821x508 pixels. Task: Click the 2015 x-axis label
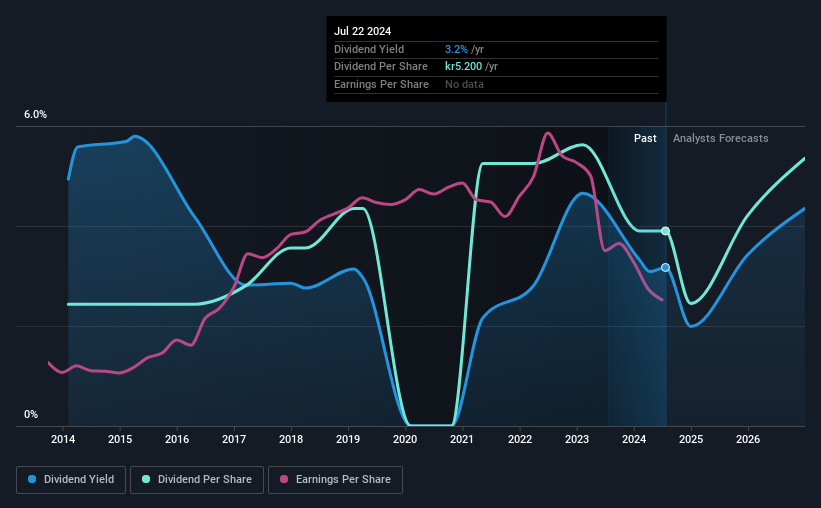120,439
